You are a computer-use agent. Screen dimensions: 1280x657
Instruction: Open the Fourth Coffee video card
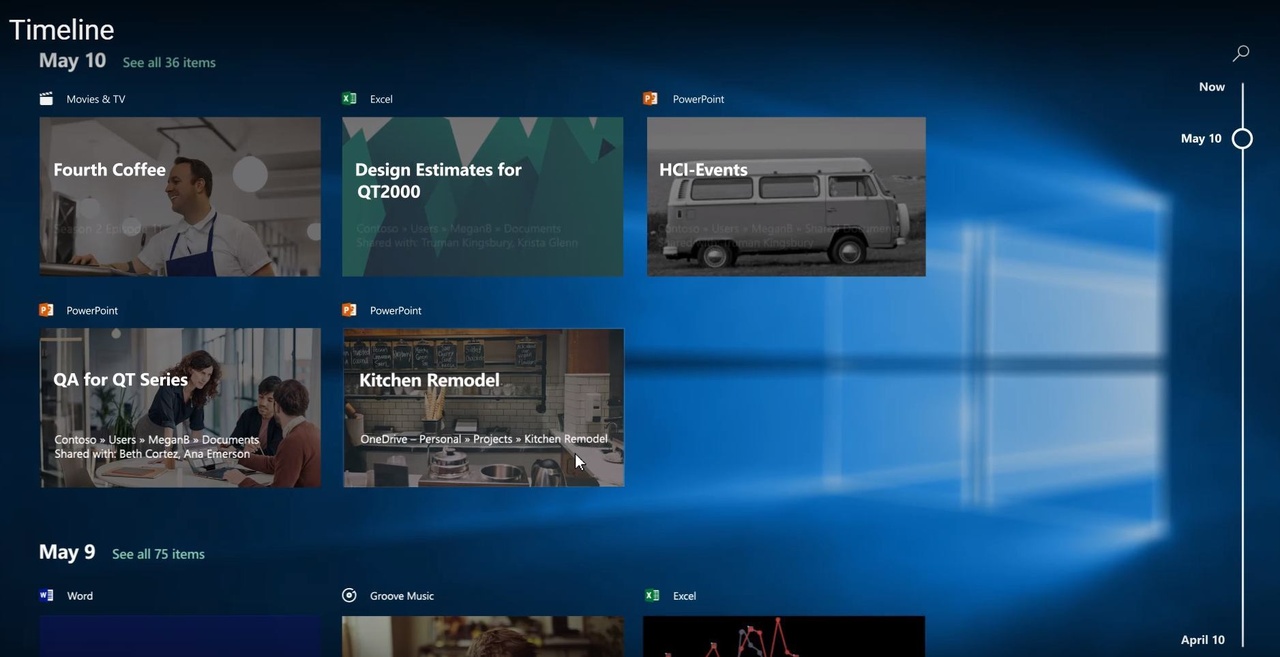pos(180,196)
